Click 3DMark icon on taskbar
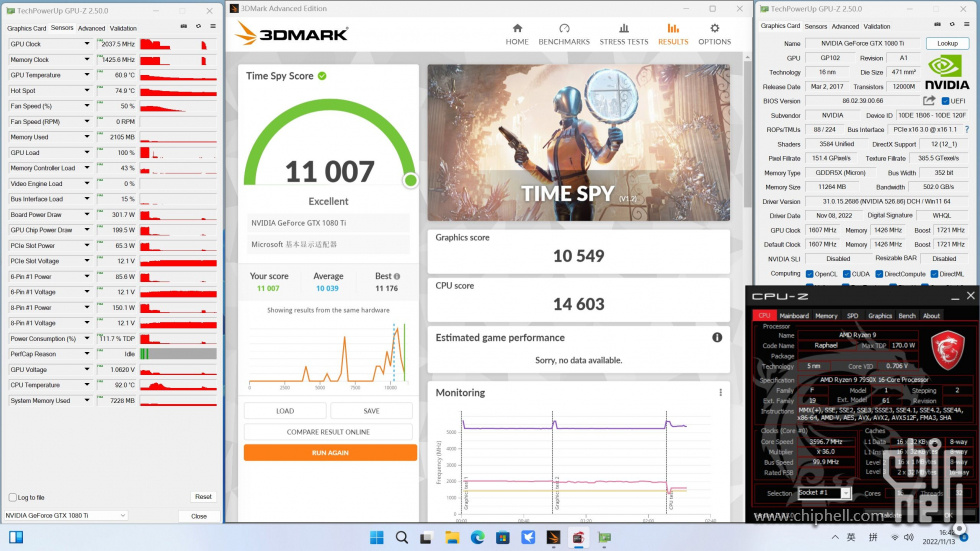 pyautogui.click(x=553, y=537)
